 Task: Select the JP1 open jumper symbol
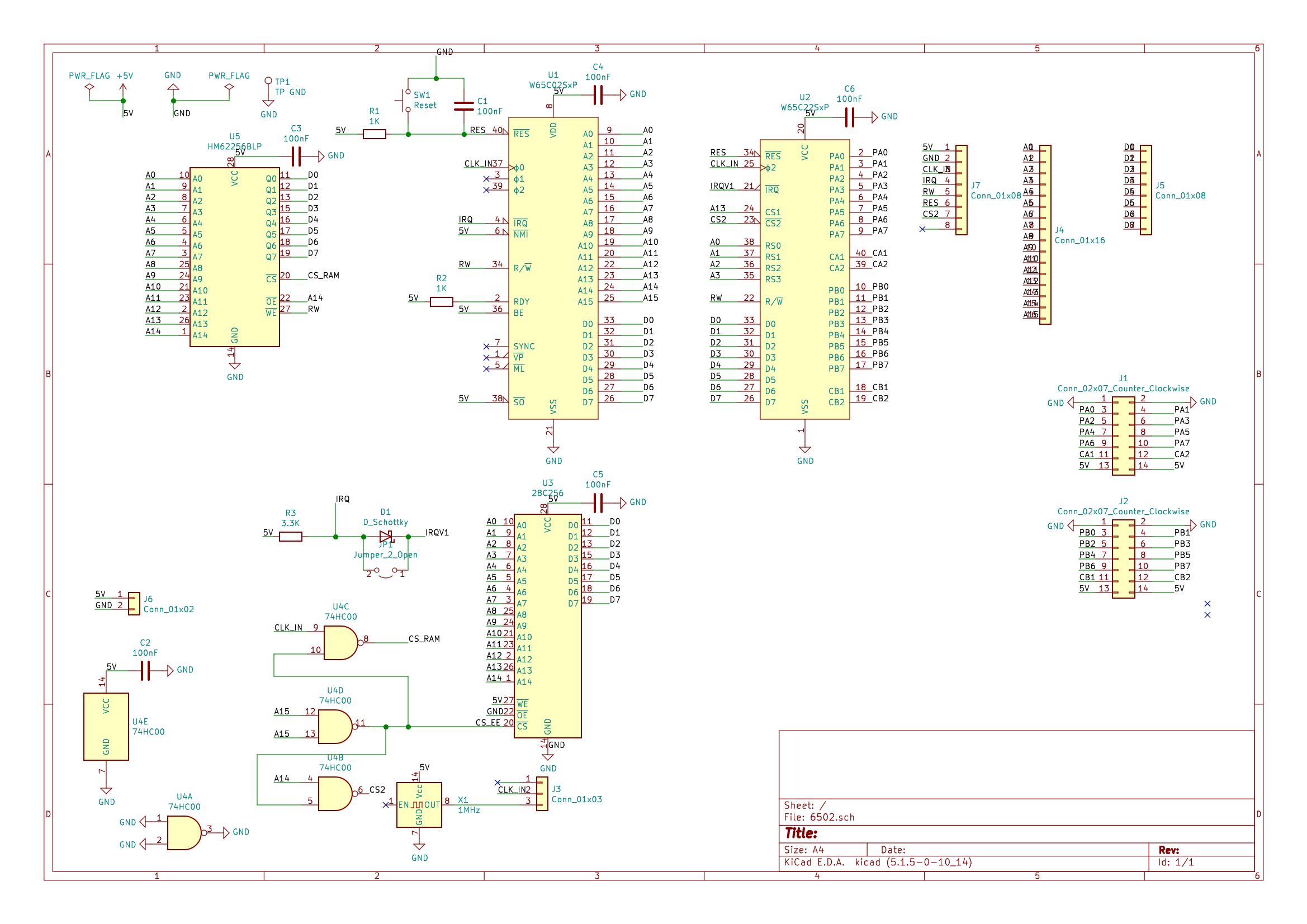click(386, 571)
